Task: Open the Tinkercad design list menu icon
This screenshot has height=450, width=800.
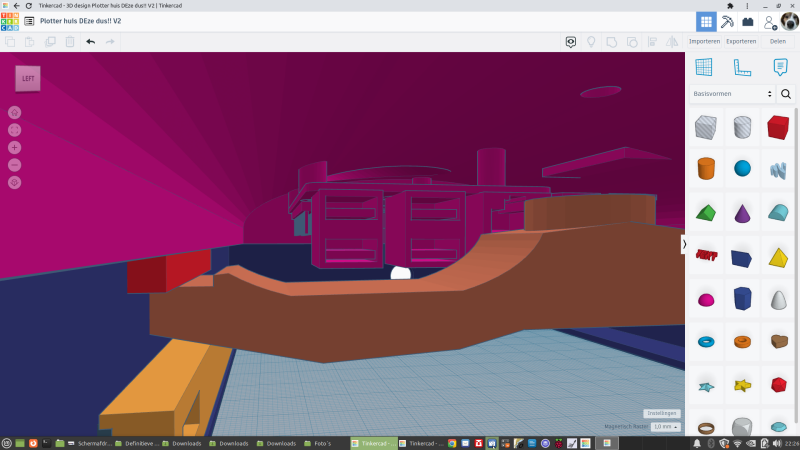Action: click(29, 21)
